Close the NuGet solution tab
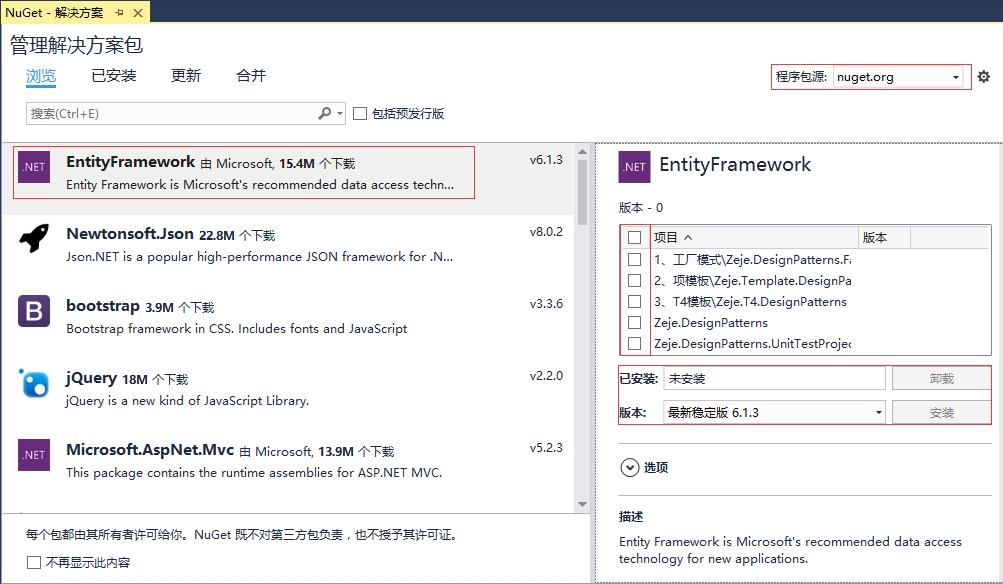 138,12
